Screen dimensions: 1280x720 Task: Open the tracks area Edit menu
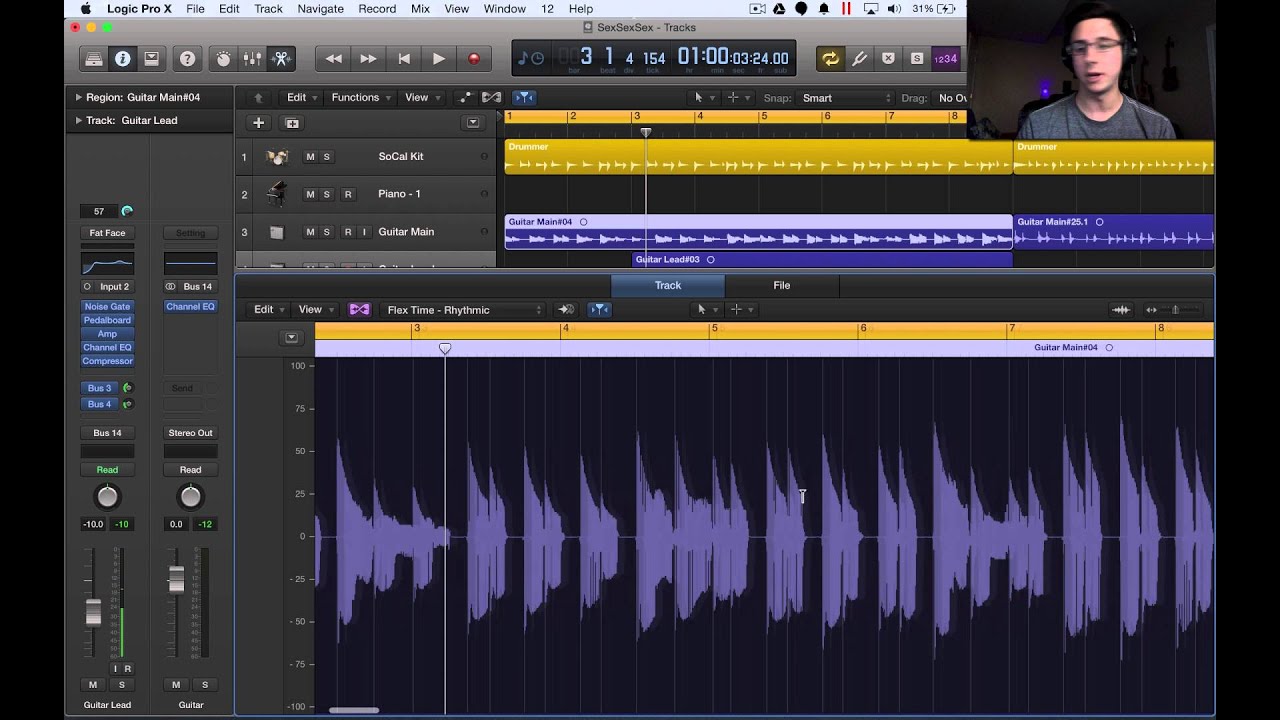pos(302,98)
